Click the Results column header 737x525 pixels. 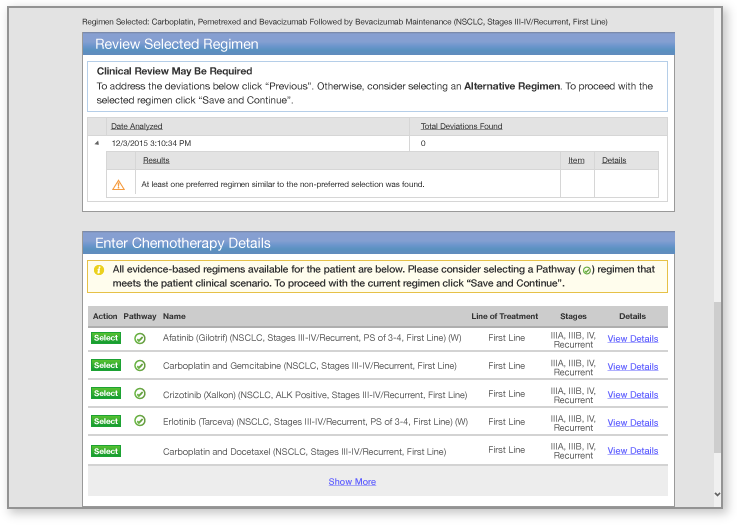(x=156, y=160)
